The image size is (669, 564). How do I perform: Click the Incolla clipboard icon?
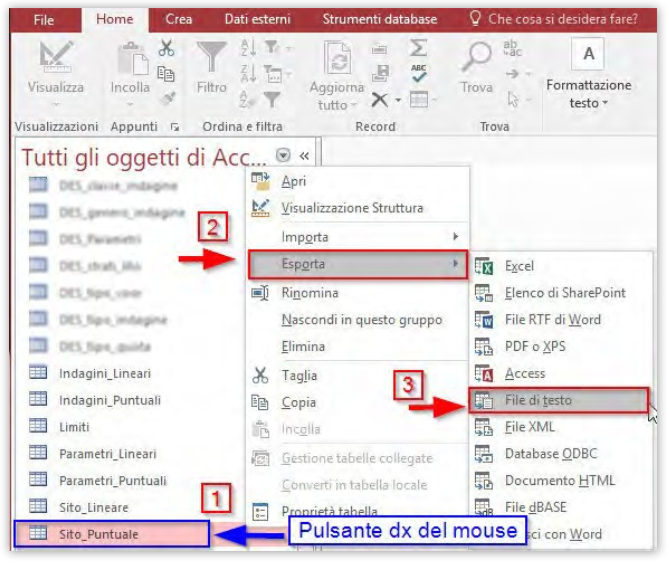(133, 59)
